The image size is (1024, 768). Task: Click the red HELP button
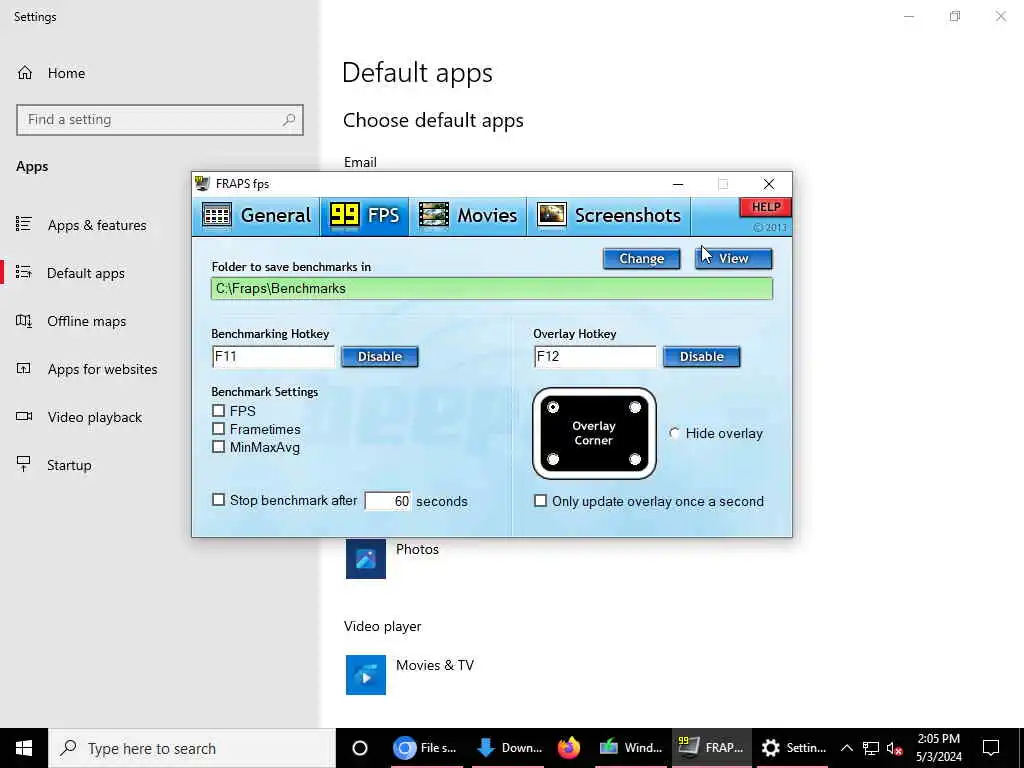(765, 207)
